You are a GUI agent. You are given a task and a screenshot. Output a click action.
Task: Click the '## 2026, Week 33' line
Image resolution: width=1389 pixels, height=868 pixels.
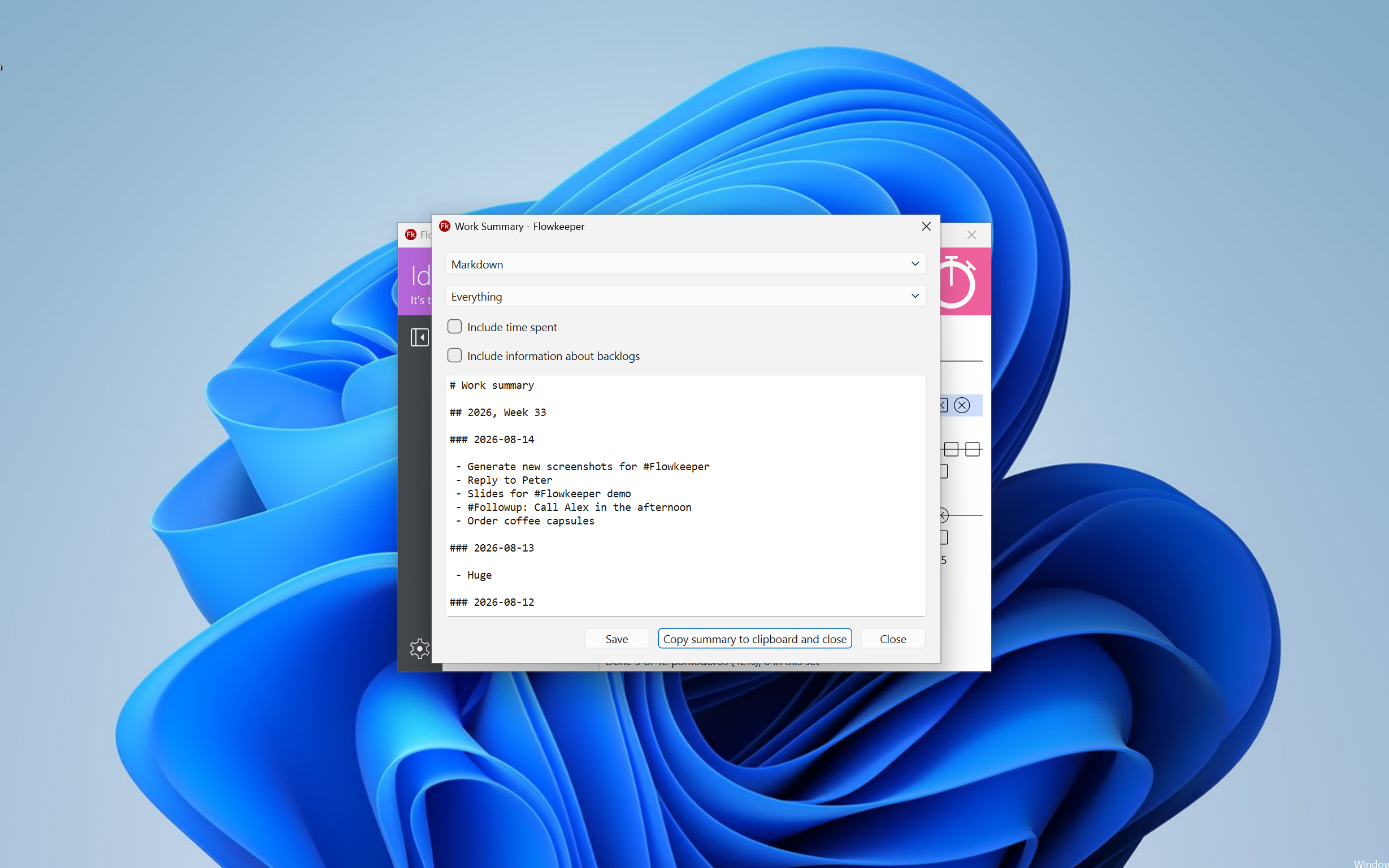pos(498,412)
